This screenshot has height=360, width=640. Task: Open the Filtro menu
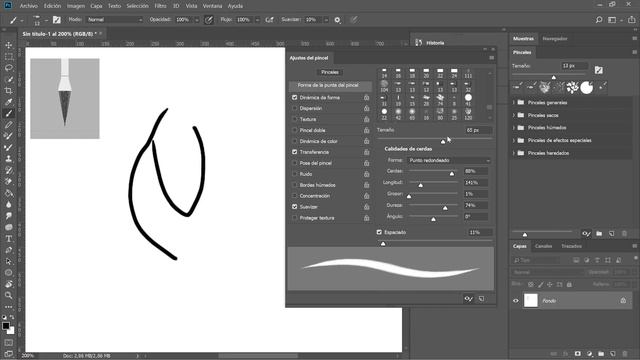tap(160, 6)
